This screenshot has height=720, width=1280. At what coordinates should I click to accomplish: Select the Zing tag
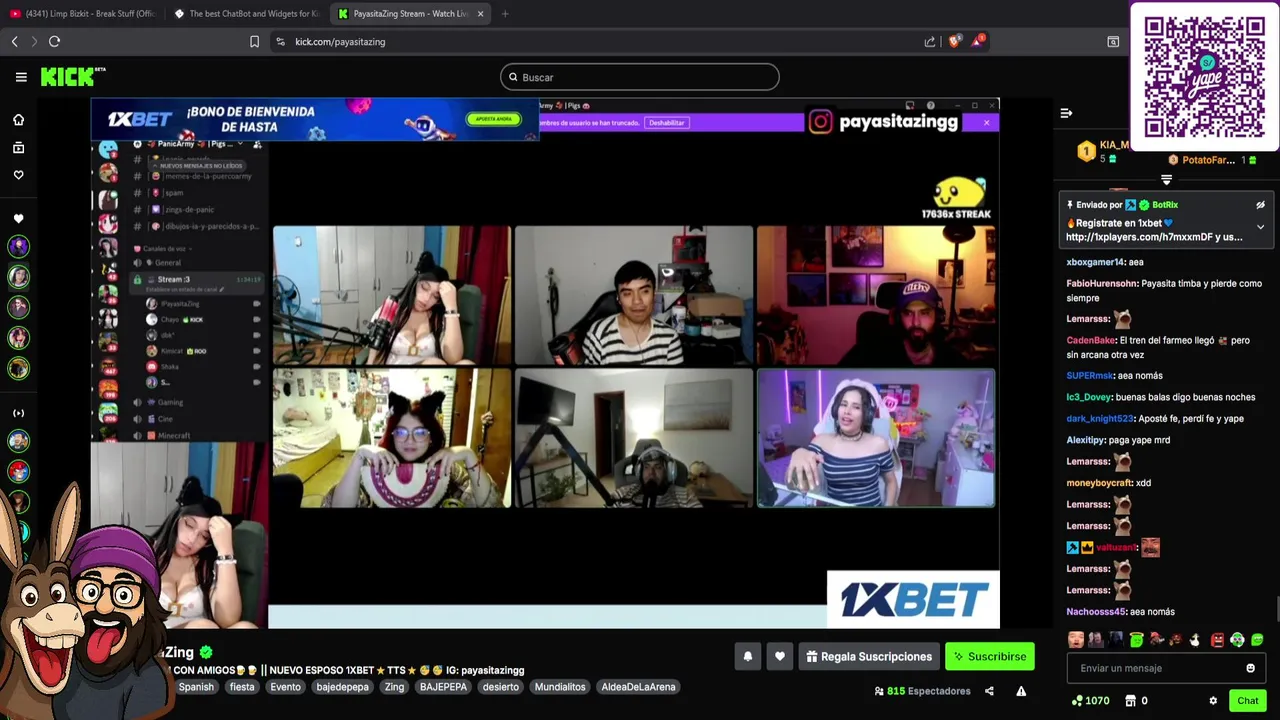pyautogui.click(x=394, y=687)
